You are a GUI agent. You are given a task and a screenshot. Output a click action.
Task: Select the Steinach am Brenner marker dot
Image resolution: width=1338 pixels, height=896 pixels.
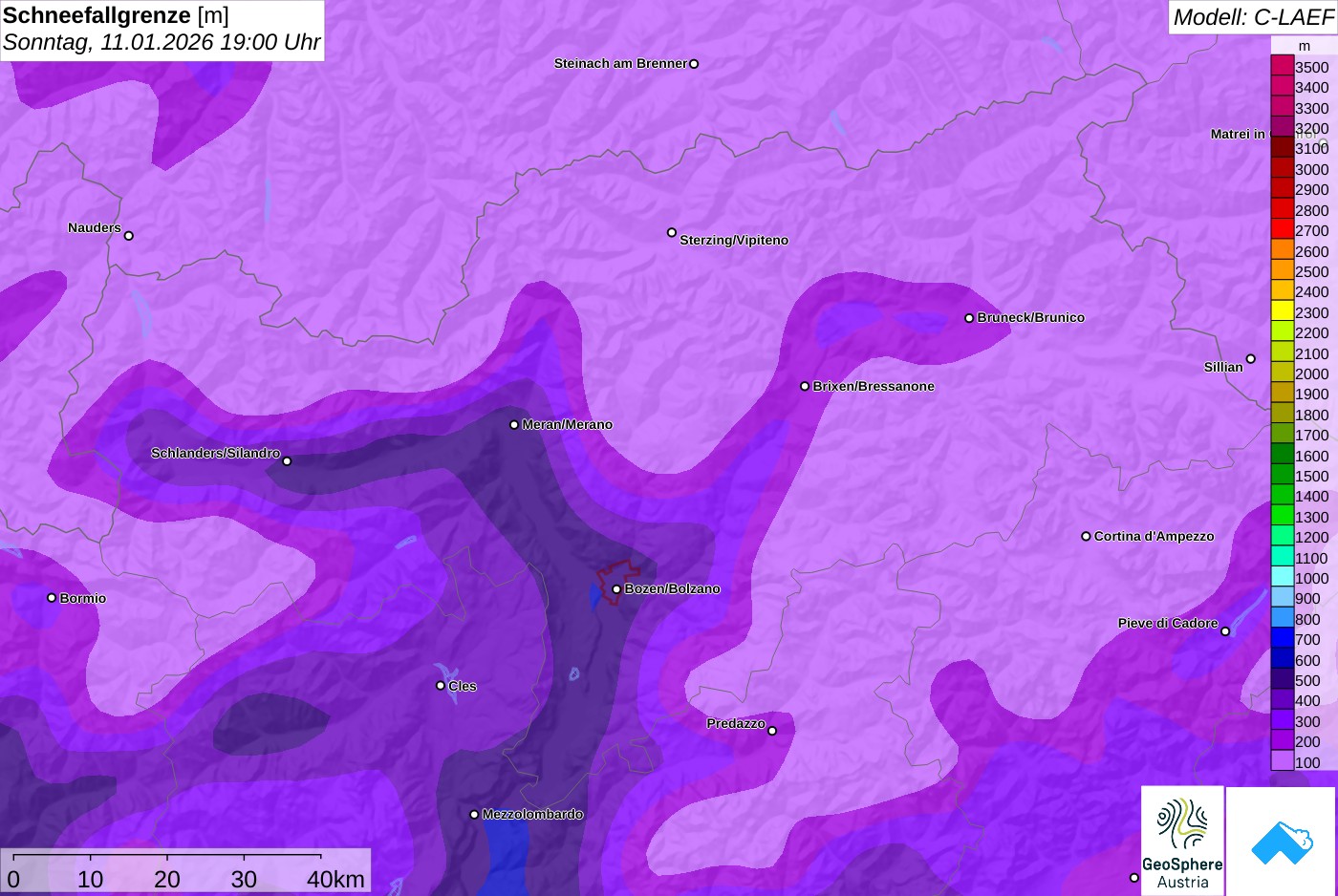694,64
